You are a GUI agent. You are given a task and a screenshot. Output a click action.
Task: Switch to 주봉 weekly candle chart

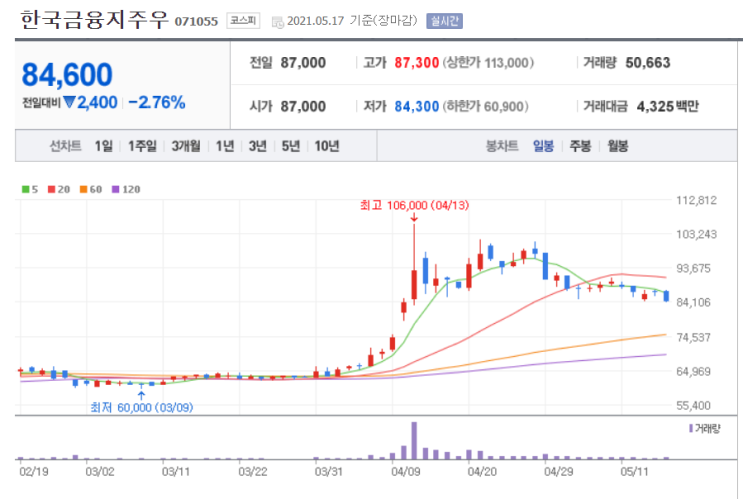580,146
